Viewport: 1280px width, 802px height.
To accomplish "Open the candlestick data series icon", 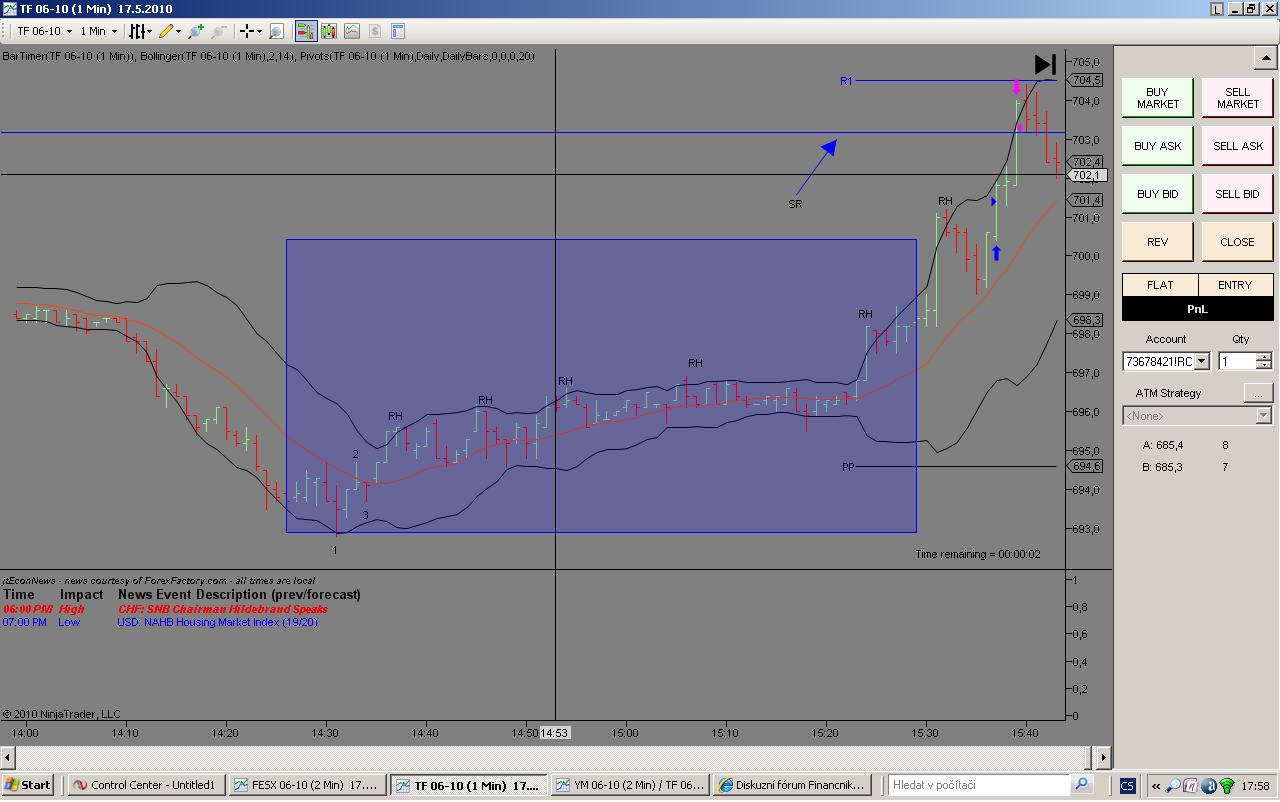I will click(329, 31).
